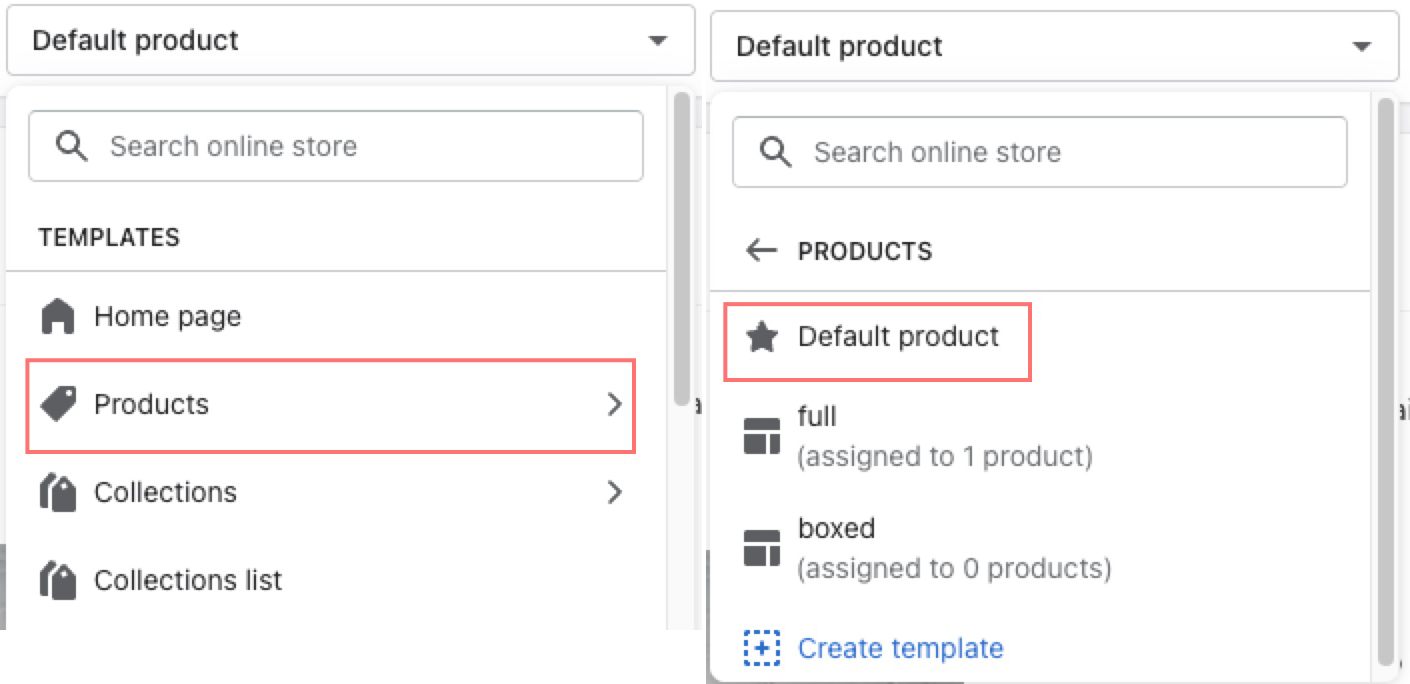Click the magnifier icon in the PRODUCTS panel search
Image resolution: width=1410 pixels, height=684 pixels.
pos(776,152)
